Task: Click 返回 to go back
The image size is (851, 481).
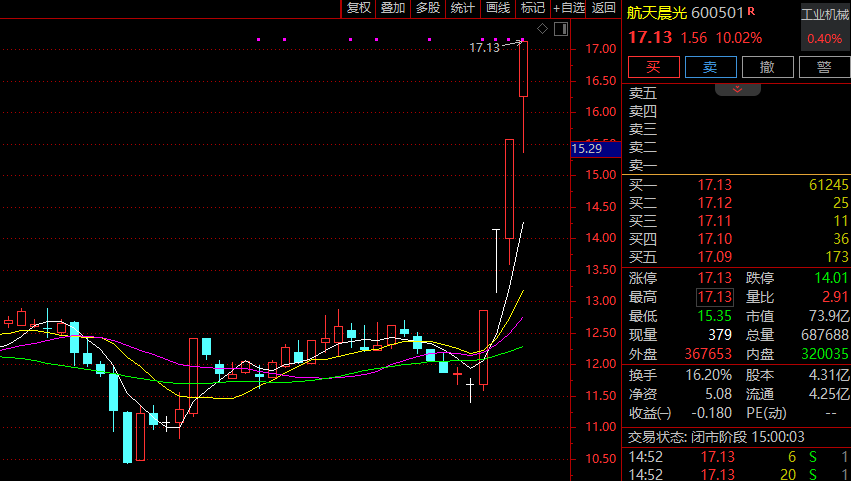Action: coord(604,8)
